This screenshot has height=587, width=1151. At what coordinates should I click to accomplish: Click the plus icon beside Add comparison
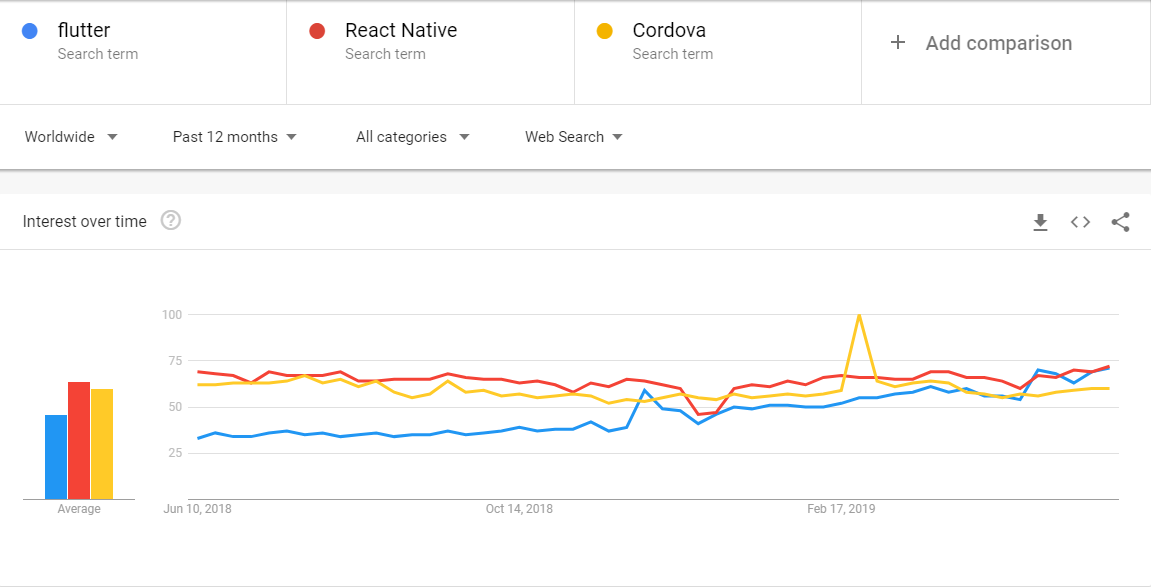897,43
